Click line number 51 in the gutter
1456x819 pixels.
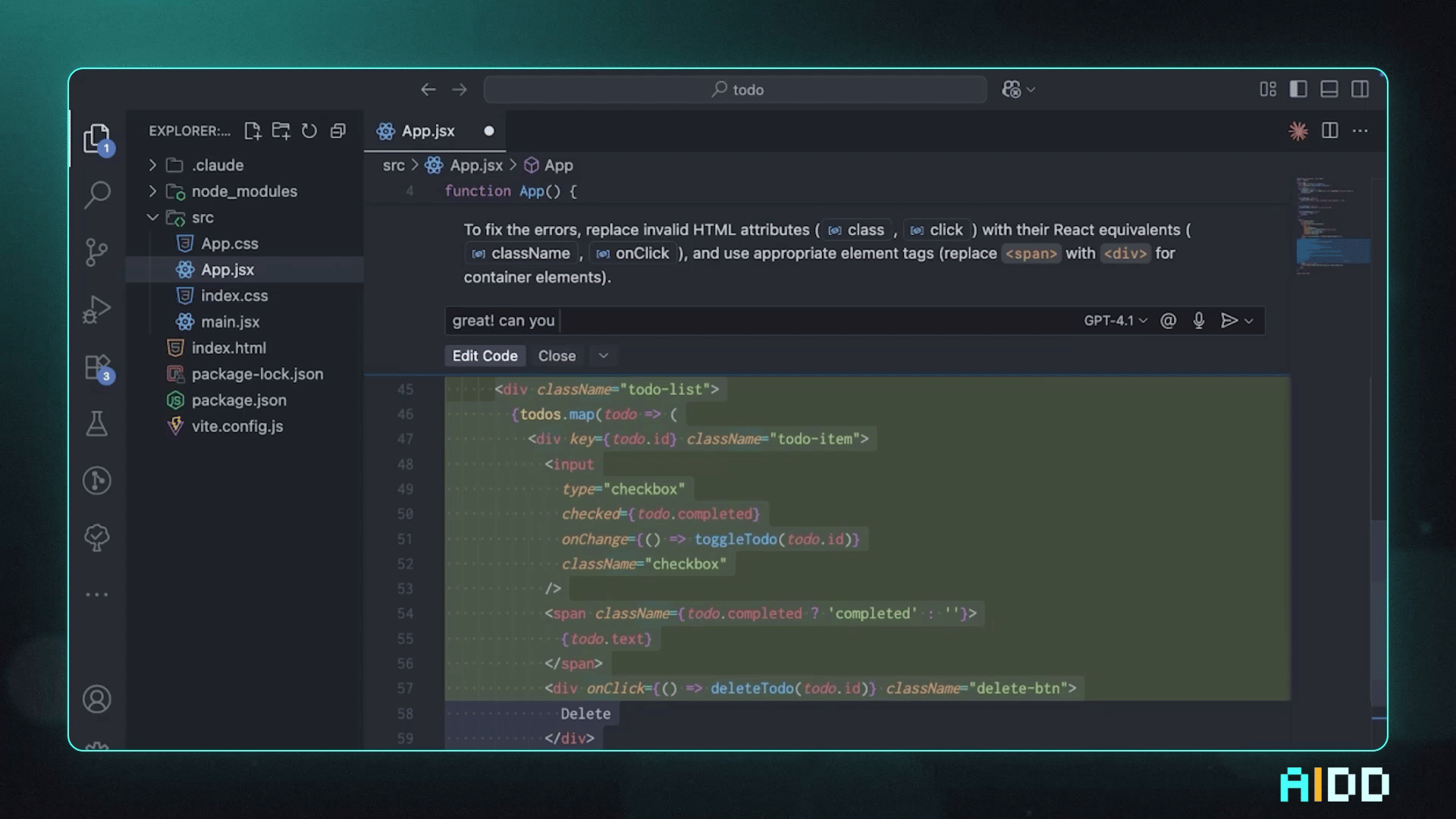coord(405,539)
